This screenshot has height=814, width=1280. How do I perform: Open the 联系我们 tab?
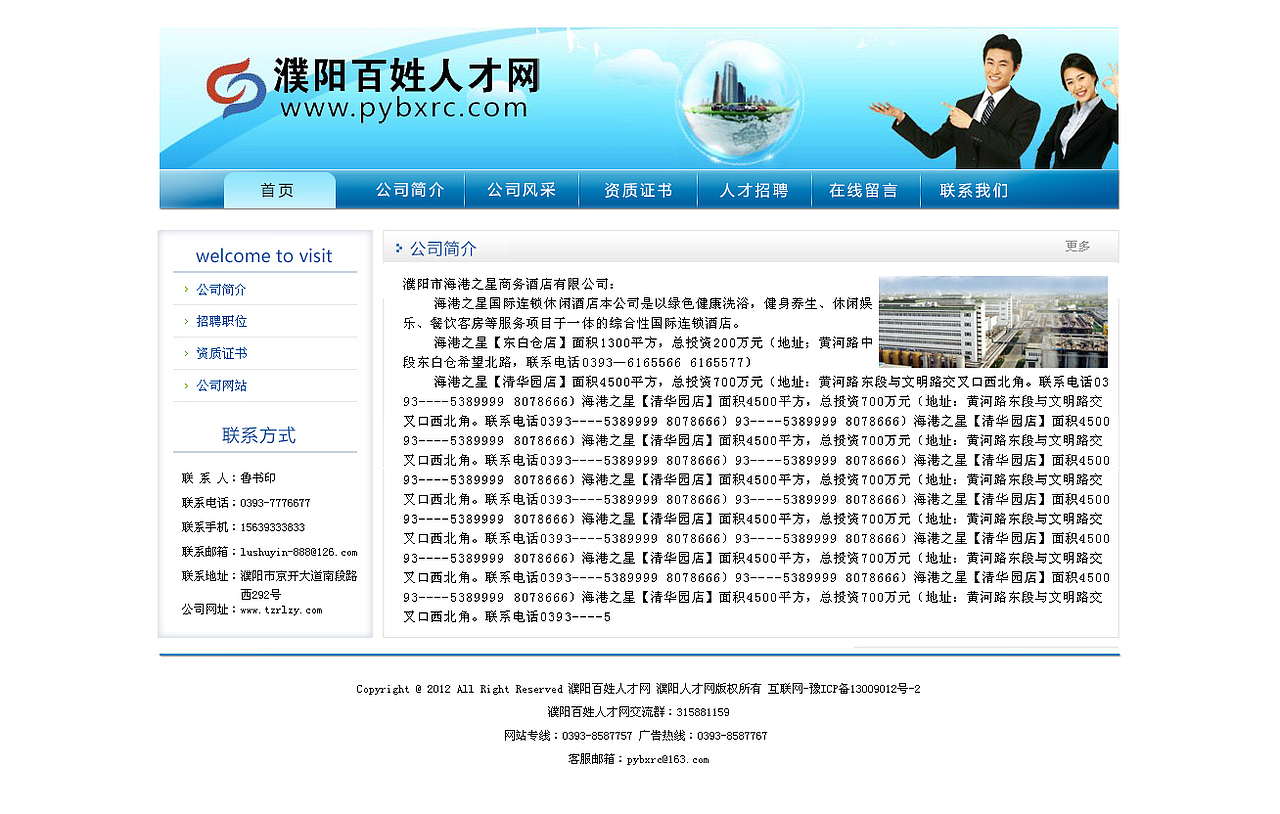[973, 189]
